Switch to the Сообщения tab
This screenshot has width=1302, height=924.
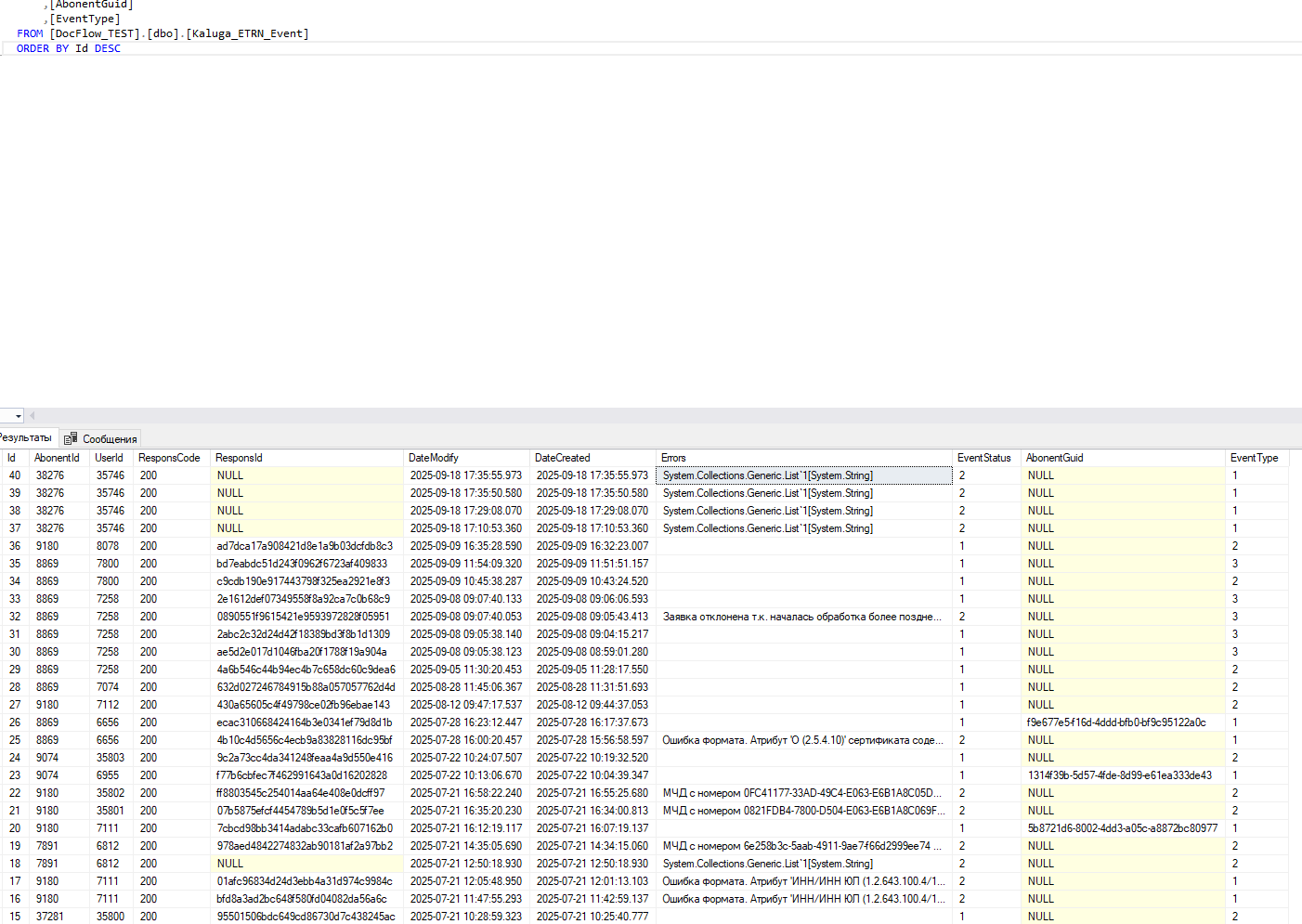[x=100, y=438]
